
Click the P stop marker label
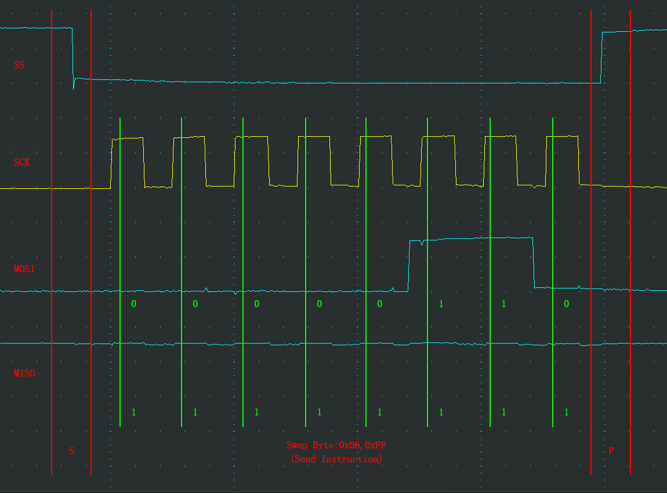tap(611, 451)
